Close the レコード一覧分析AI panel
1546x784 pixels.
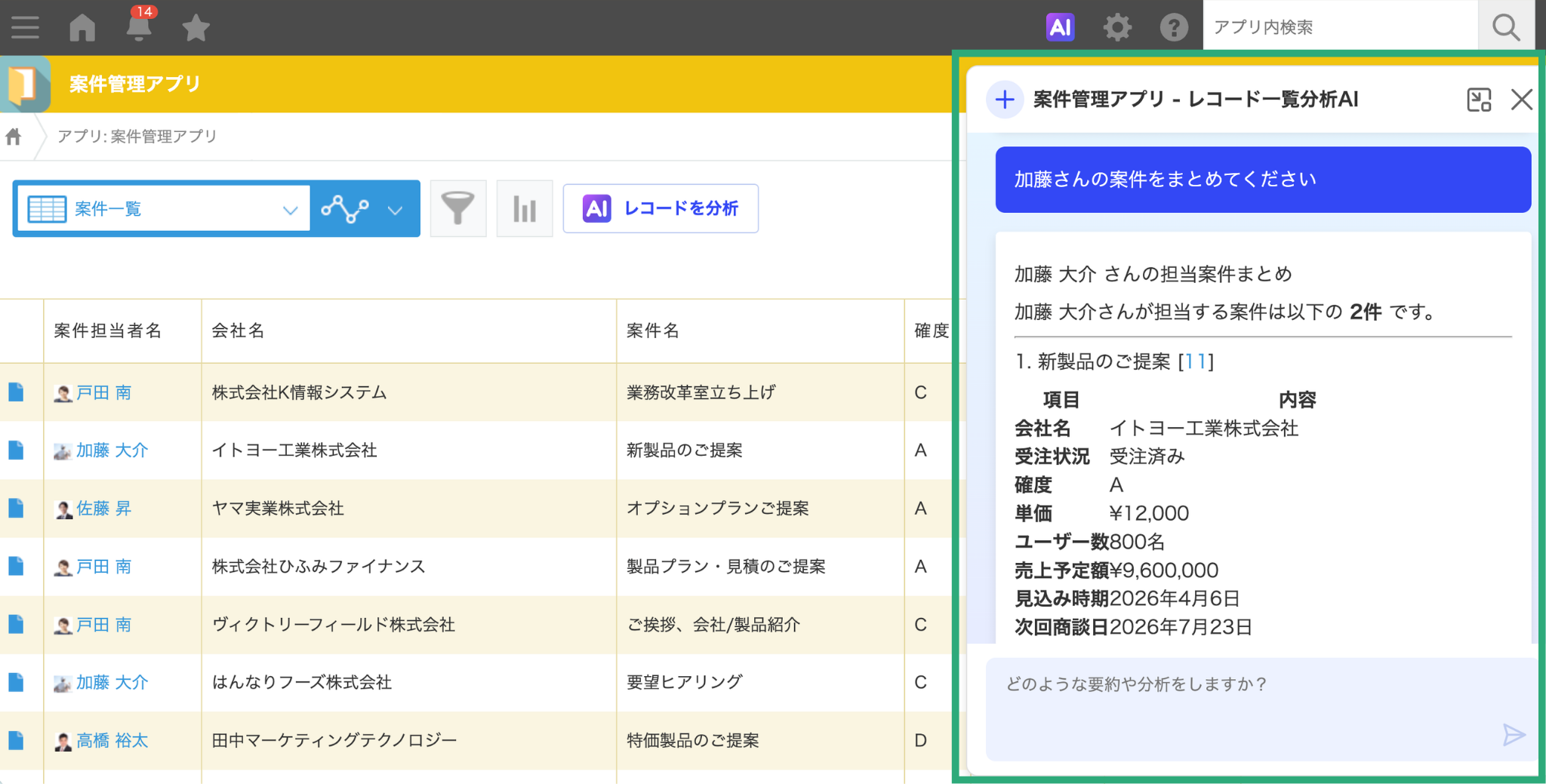point(1521,100)
